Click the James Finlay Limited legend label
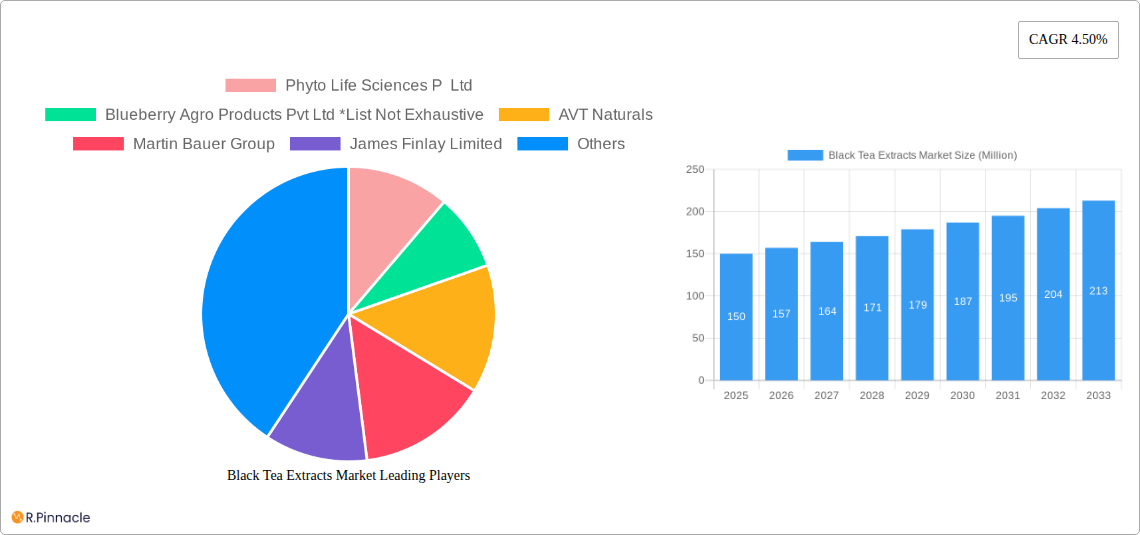1140x535 pixels. click(x=426, y=144)
